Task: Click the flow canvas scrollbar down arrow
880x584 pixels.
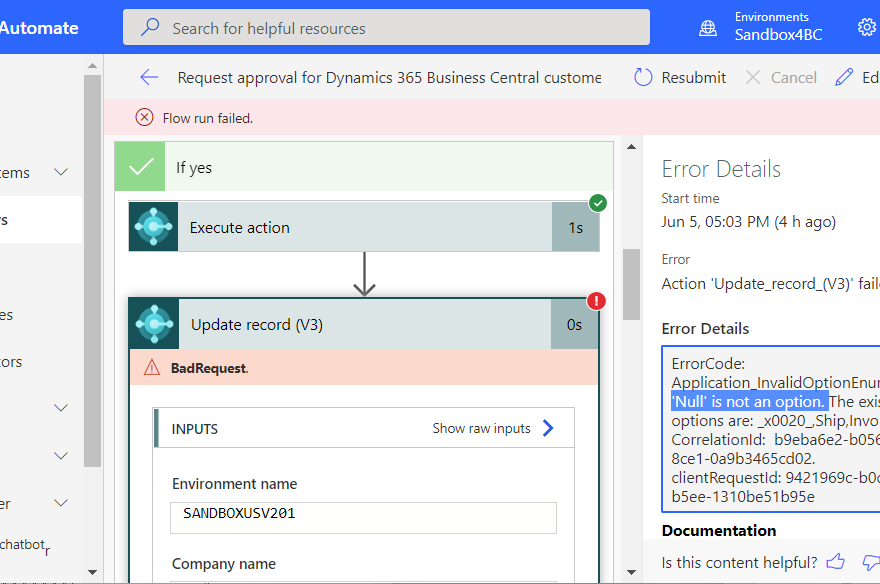Action: (x=631, y=572)
